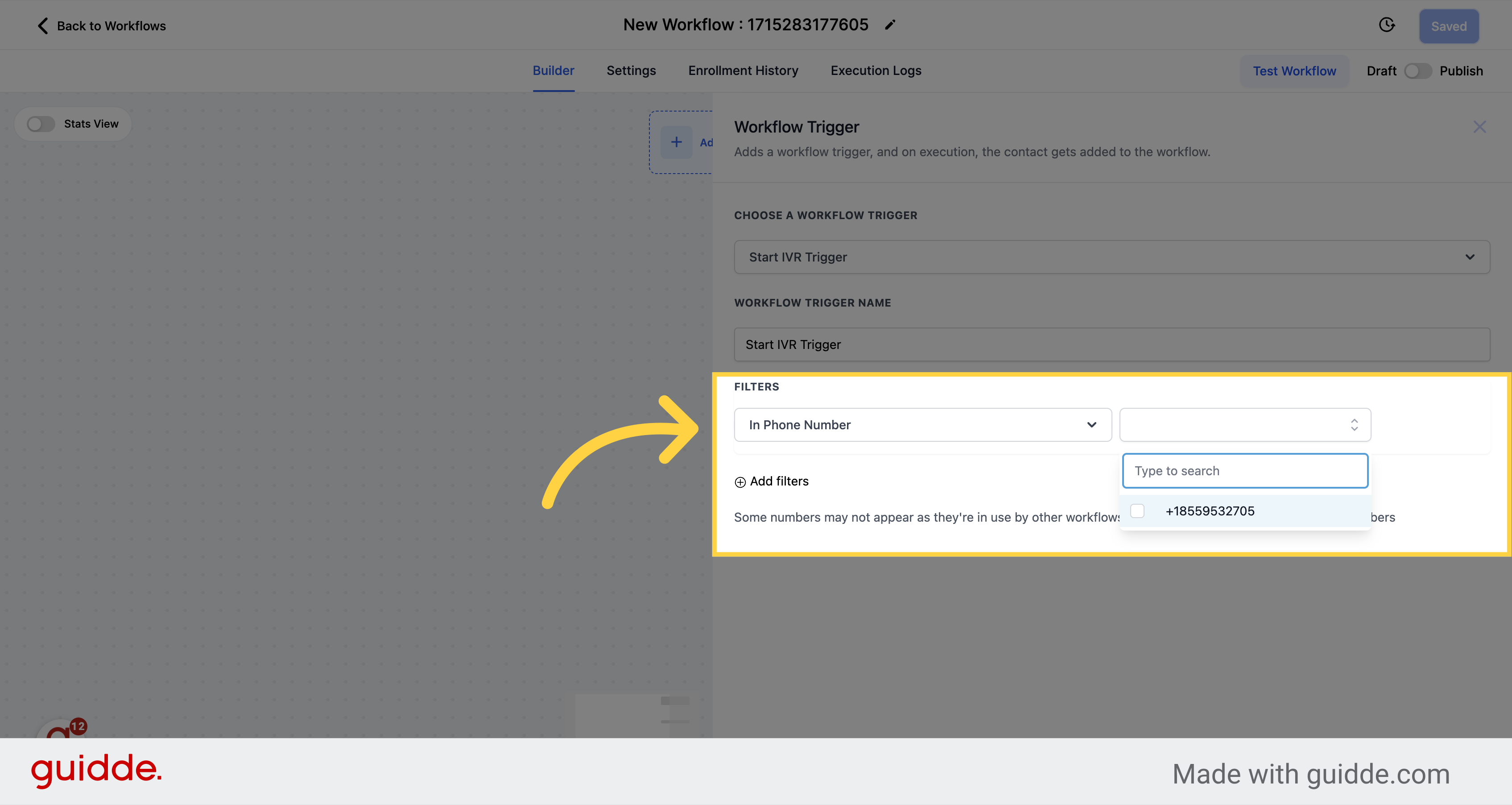This screenshot has height=805, width=1512.
Task: Go back to Workflows list
Action: (101, 26)
